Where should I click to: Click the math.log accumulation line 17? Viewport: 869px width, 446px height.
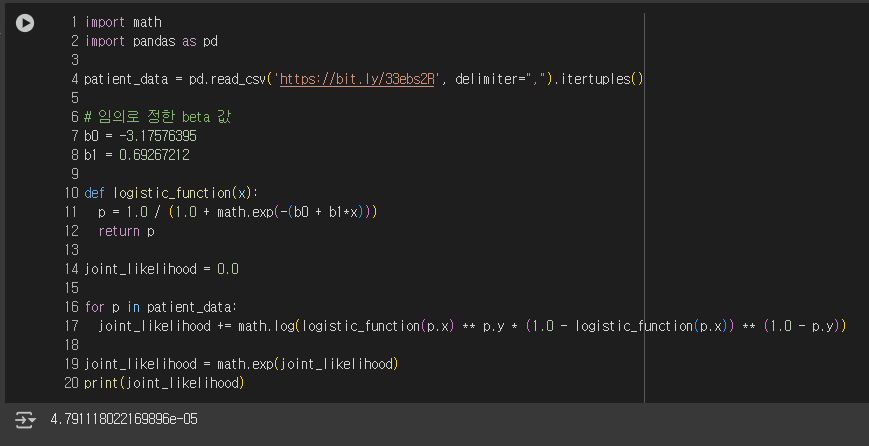pyautogui.click(x=472, y=326)
